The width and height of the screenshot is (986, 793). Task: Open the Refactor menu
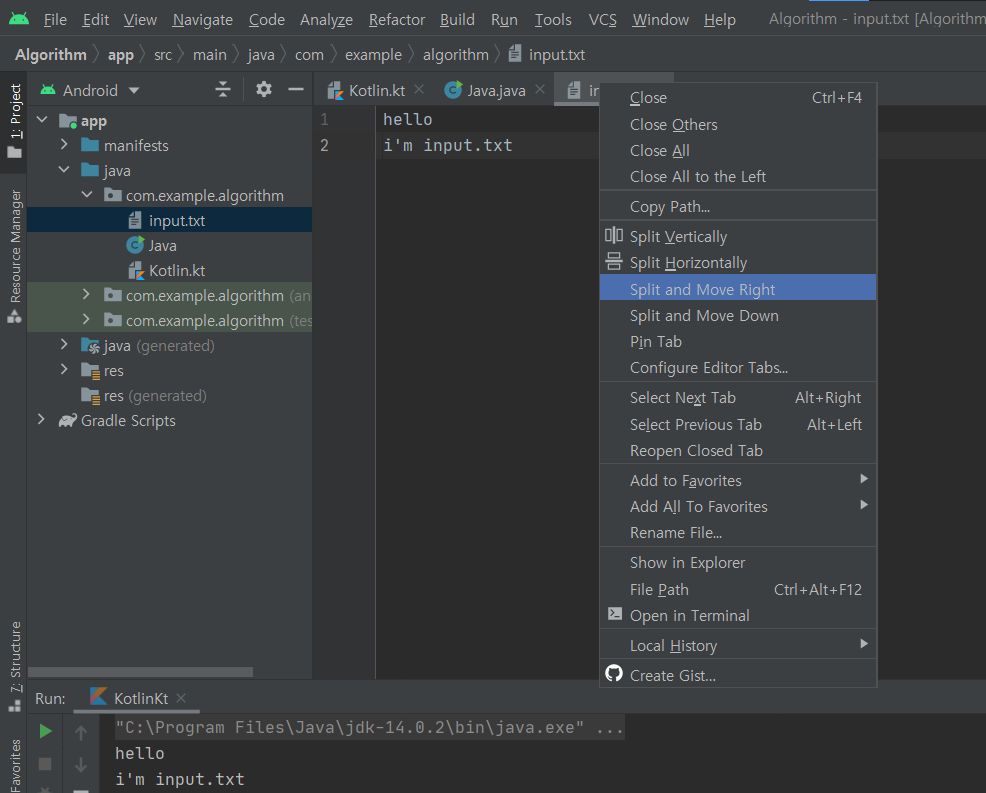396,20
